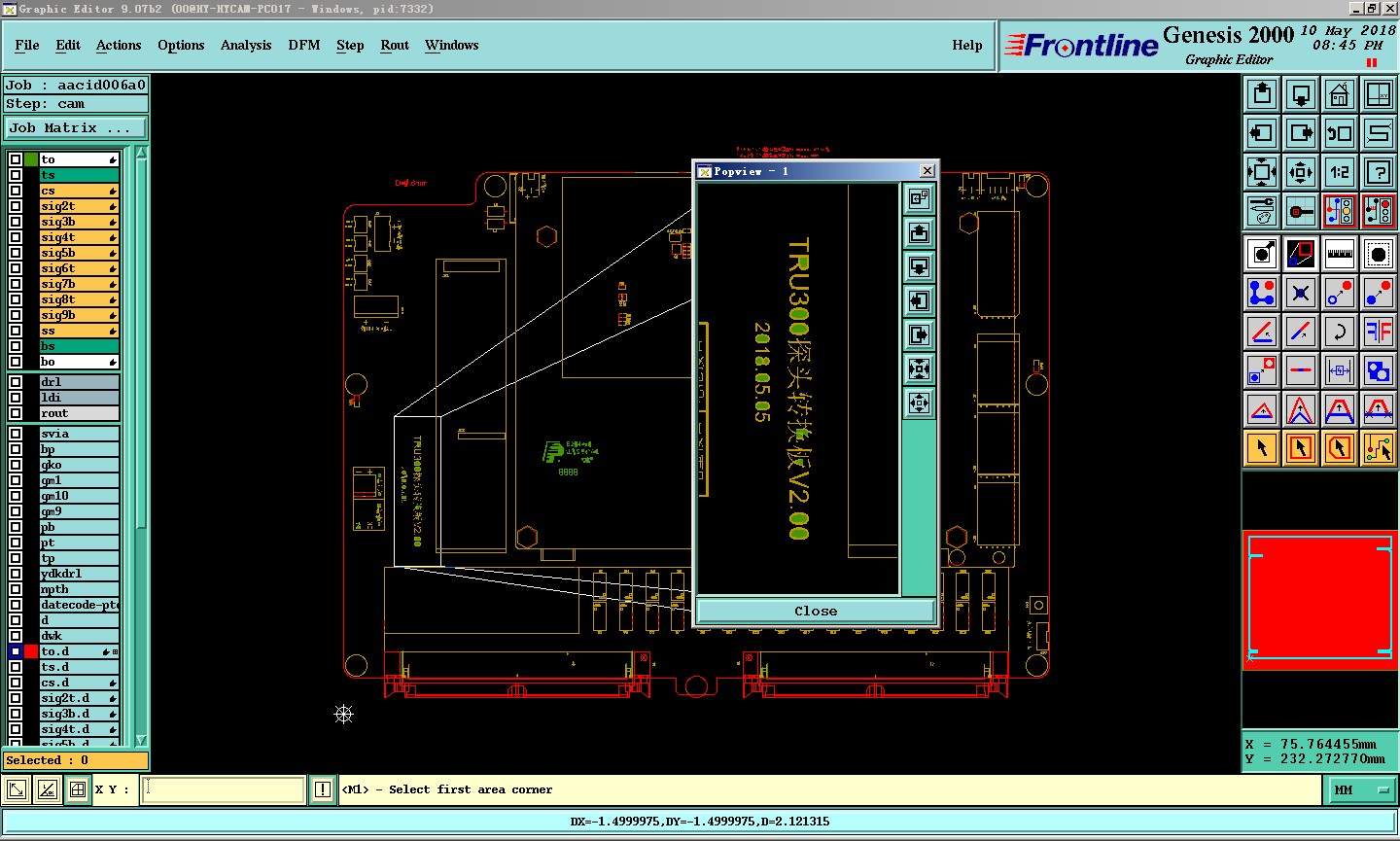
Task: Open the Rout menu
Action: [x=395, y=46]
